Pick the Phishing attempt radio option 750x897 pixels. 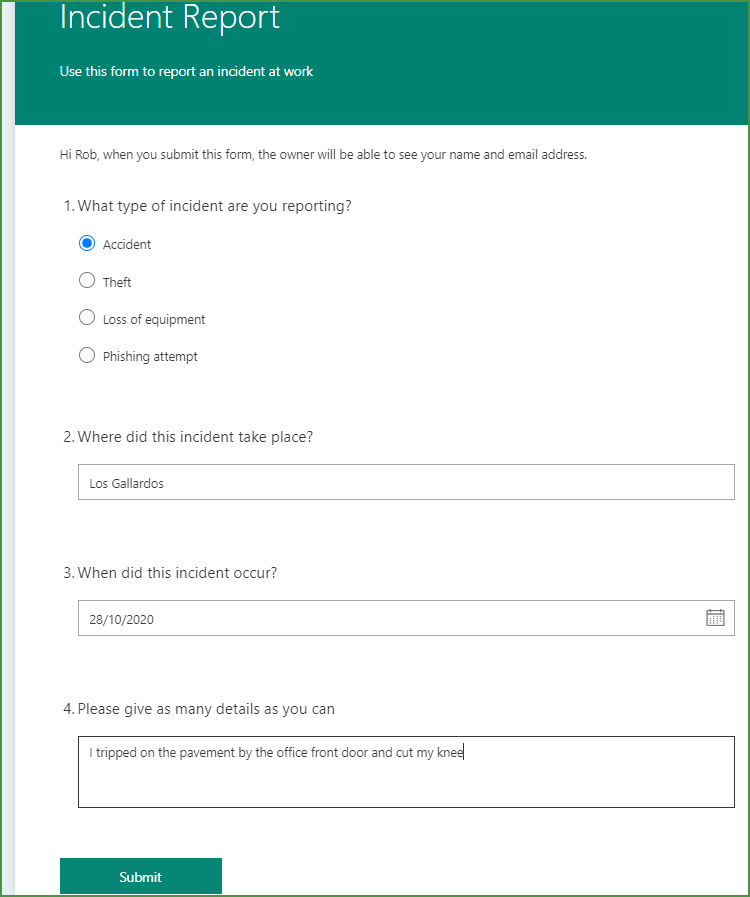[87, 355]
